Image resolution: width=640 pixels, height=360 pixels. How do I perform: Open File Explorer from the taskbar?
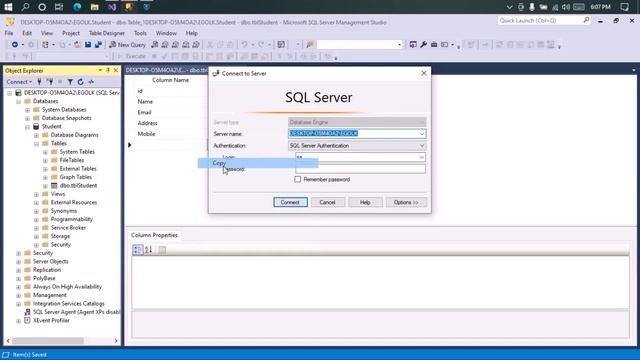pyautogui.click(x=94, y=7)
